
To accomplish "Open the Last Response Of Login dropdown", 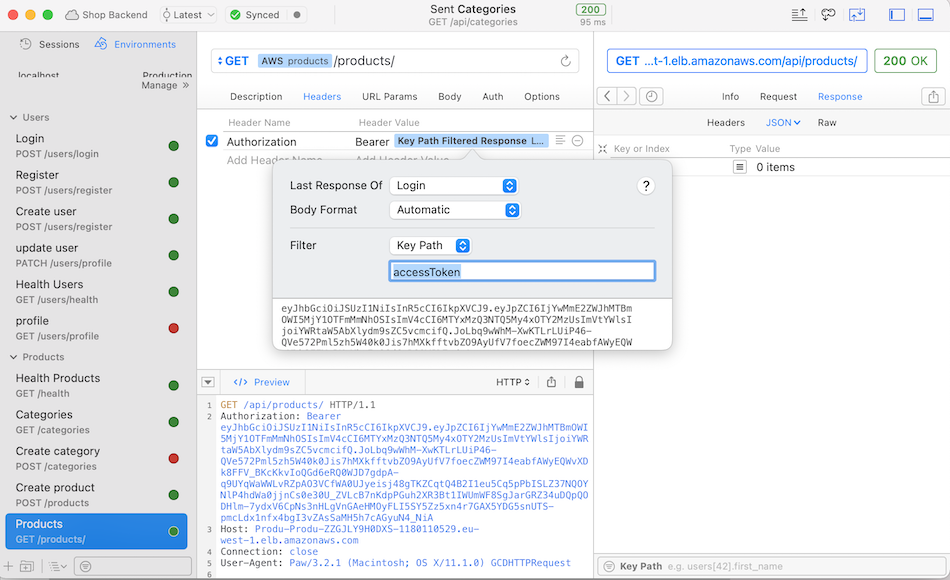I will tap(454, 186).
